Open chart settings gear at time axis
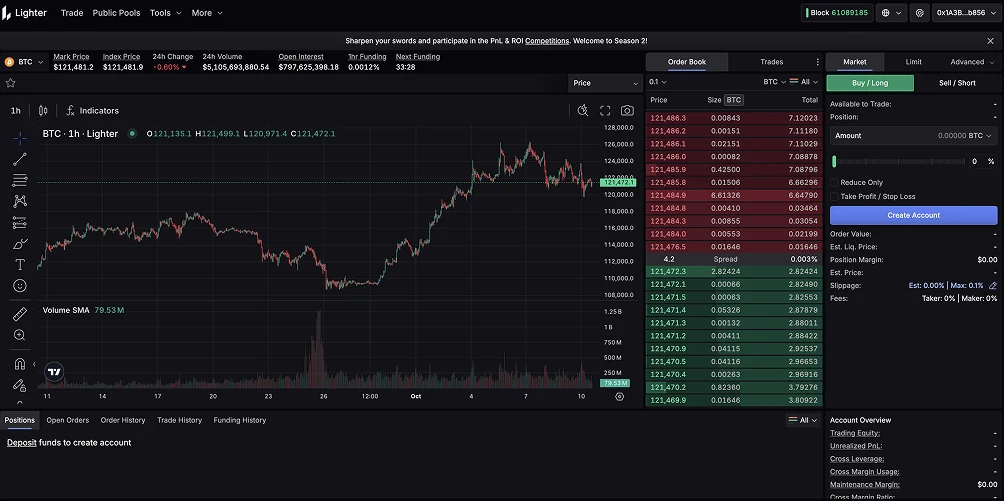This screenshot has width=1004, height=501. tap(619, 397)
